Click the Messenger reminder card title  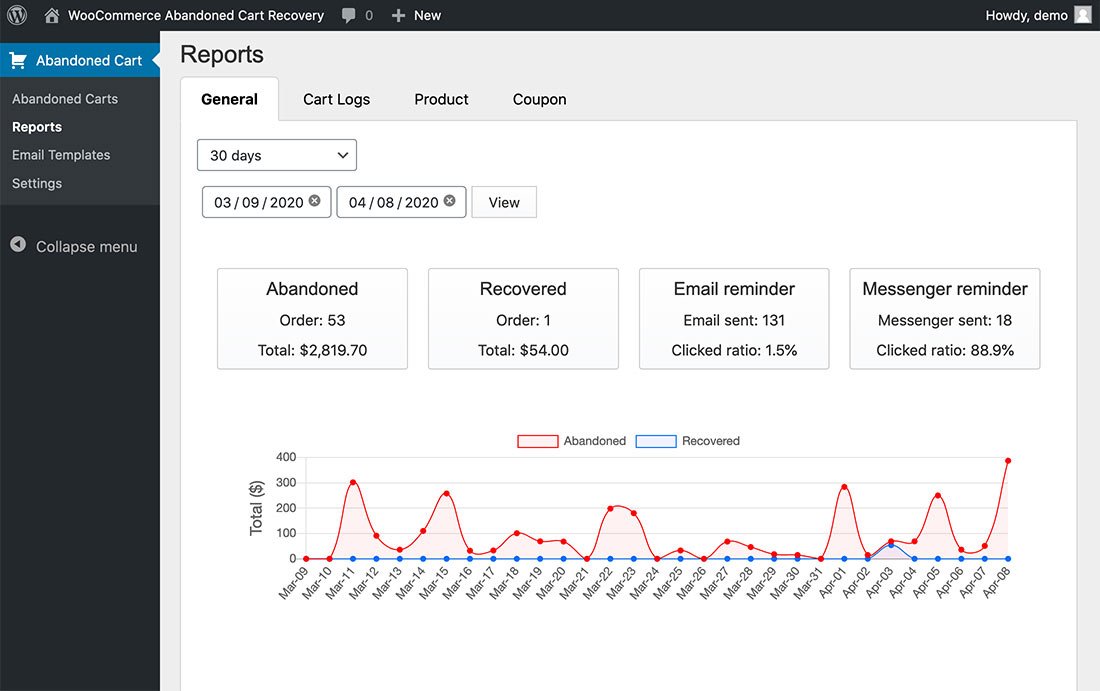click(945, 289)
